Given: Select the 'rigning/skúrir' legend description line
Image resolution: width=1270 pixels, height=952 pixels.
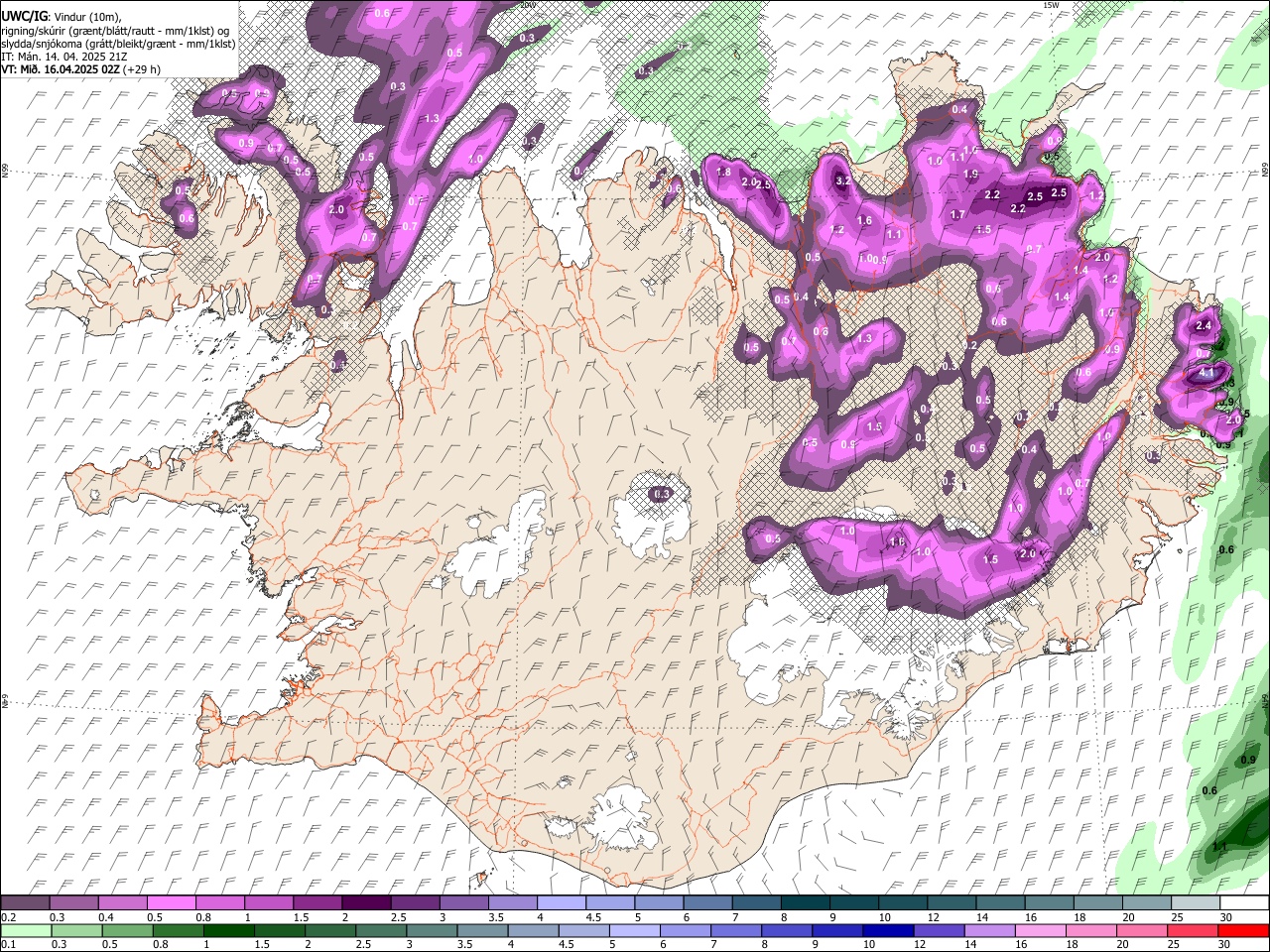Looking at the screenshot, I should 117,31.
